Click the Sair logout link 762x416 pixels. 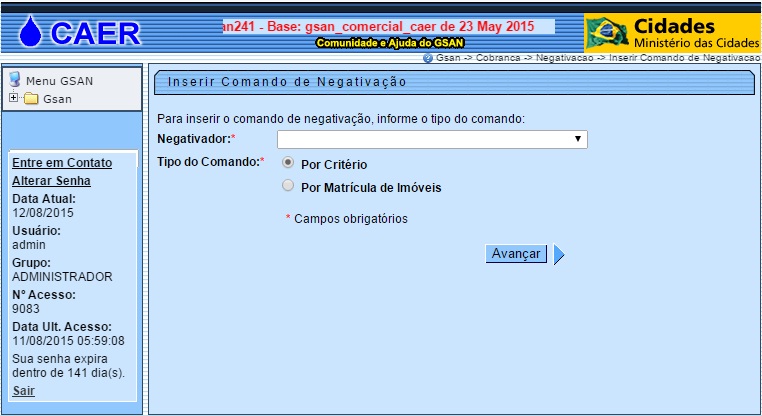coord(23,391)
